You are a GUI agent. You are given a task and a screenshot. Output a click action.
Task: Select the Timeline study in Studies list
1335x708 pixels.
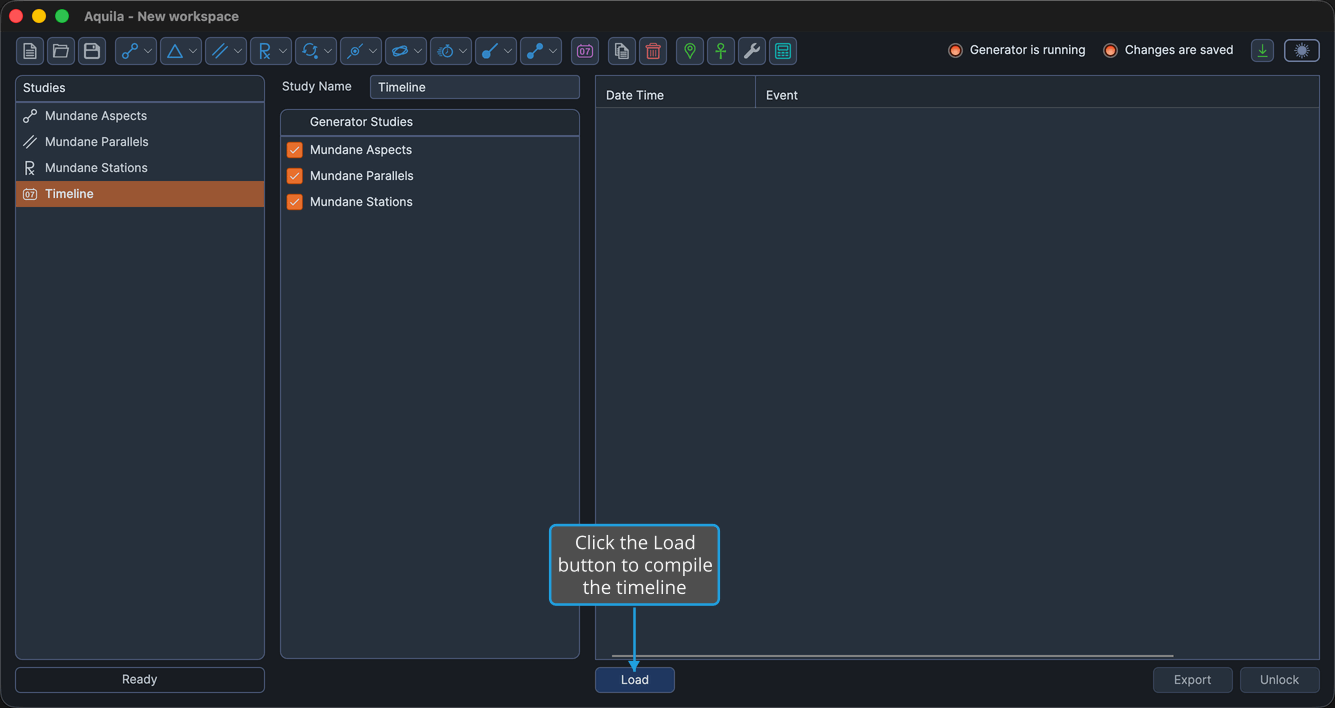coord(140,194)
